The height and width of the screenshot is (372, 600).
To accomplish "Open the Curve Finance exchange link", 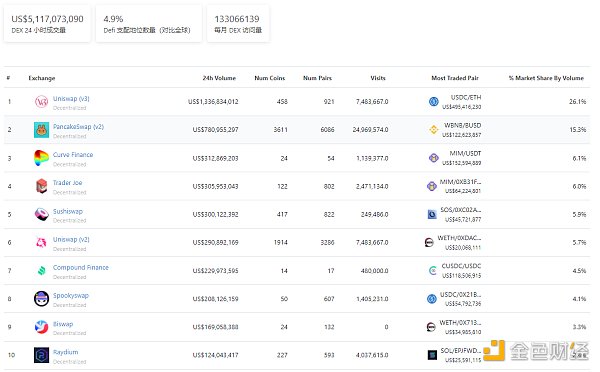I will 73,155.
